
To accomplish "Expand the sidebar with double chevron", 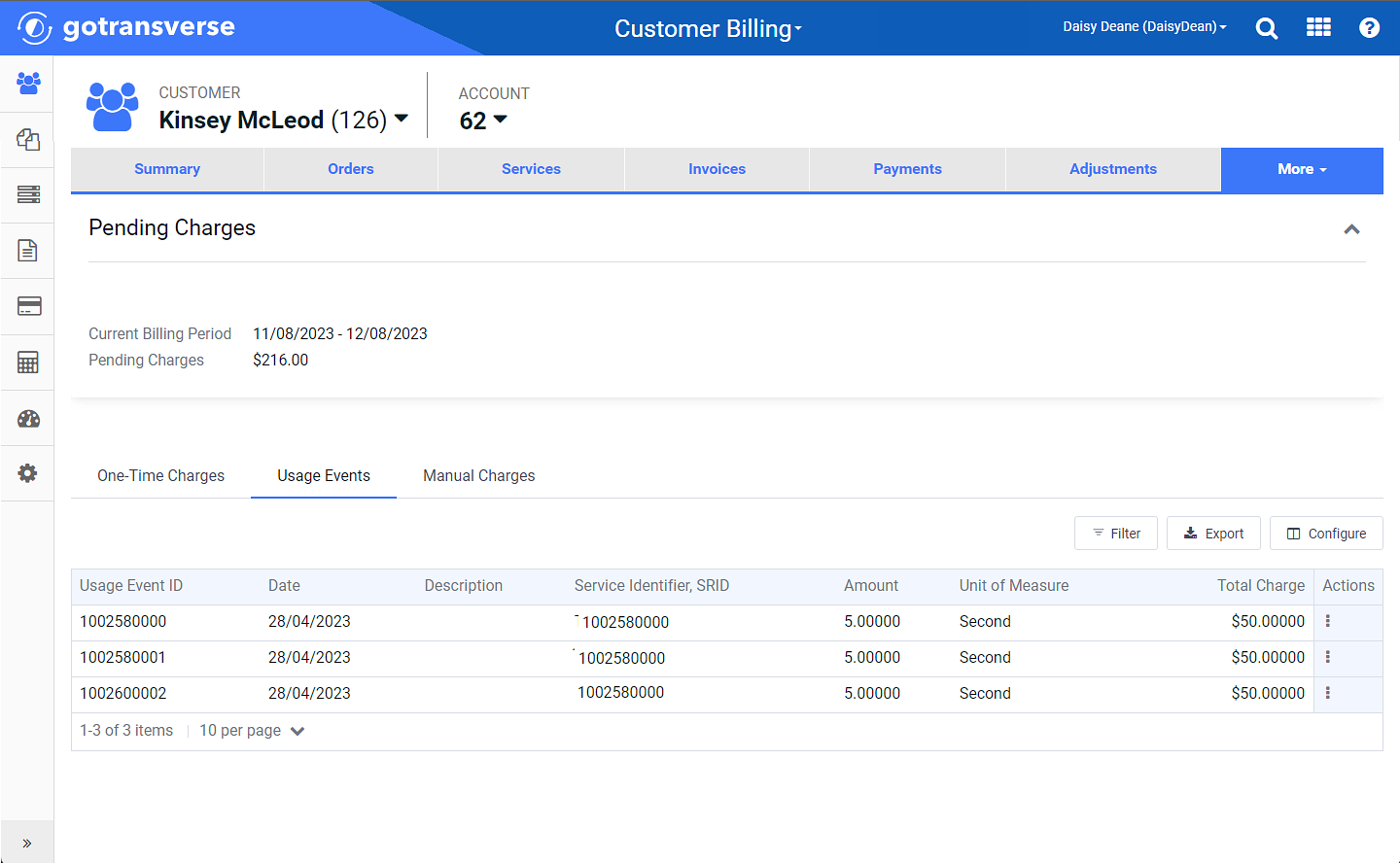I will [27, 843].
